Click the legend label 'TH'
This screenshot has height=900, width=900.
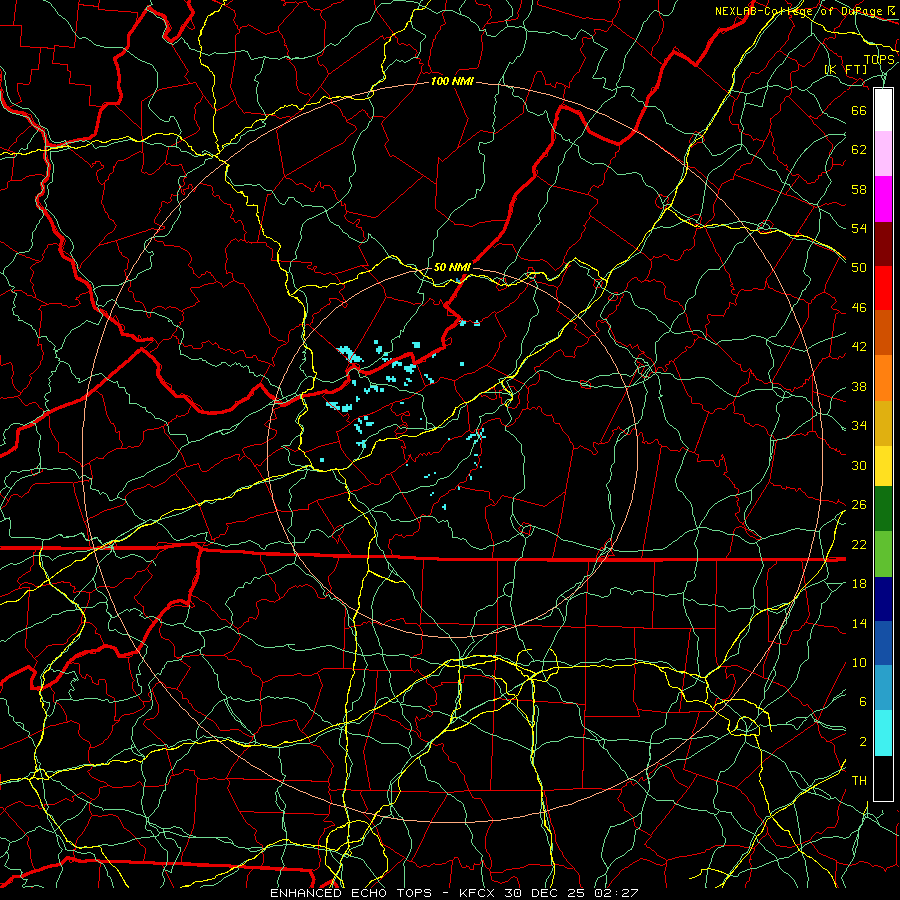(859, 781)
